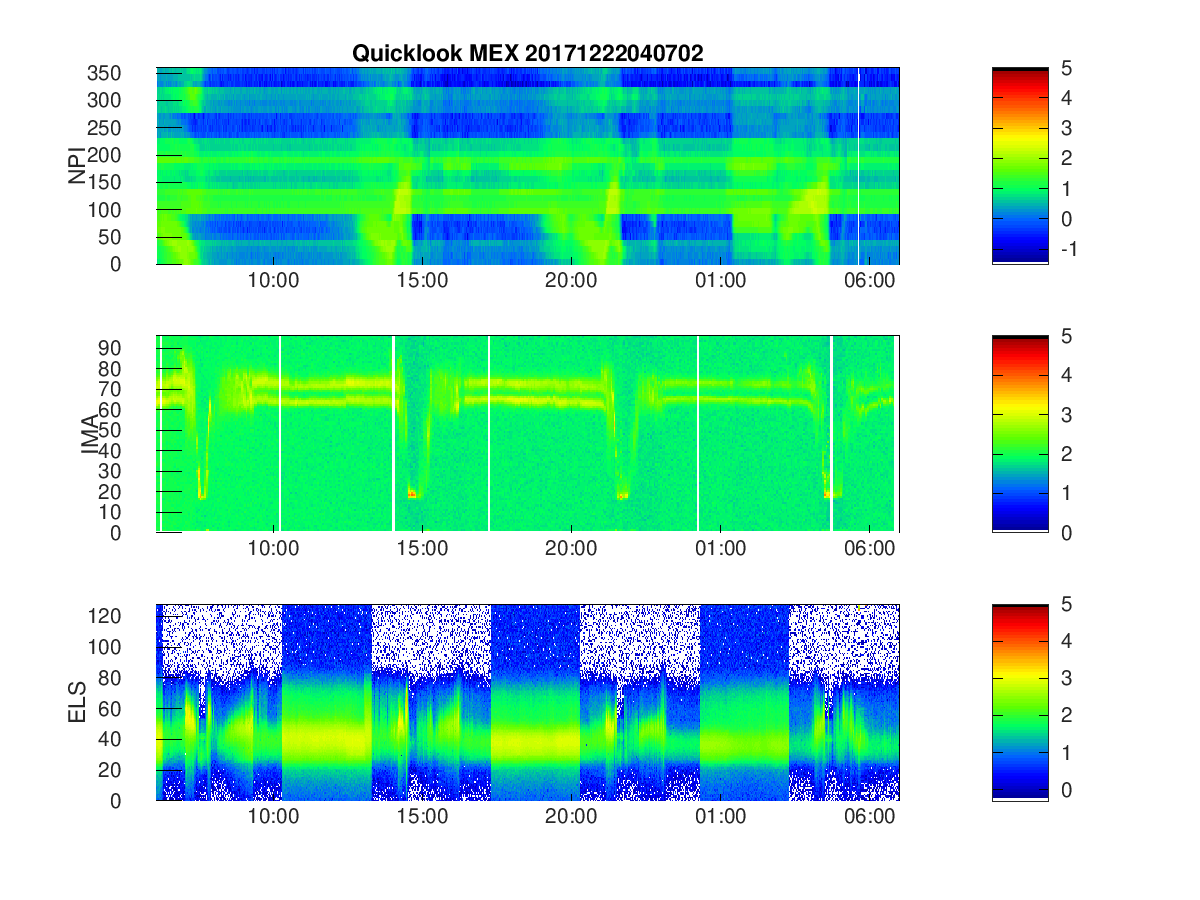Click the 5 tick on ELS colorbar
1200x900 pixels.
click(x=1067, y=604)
